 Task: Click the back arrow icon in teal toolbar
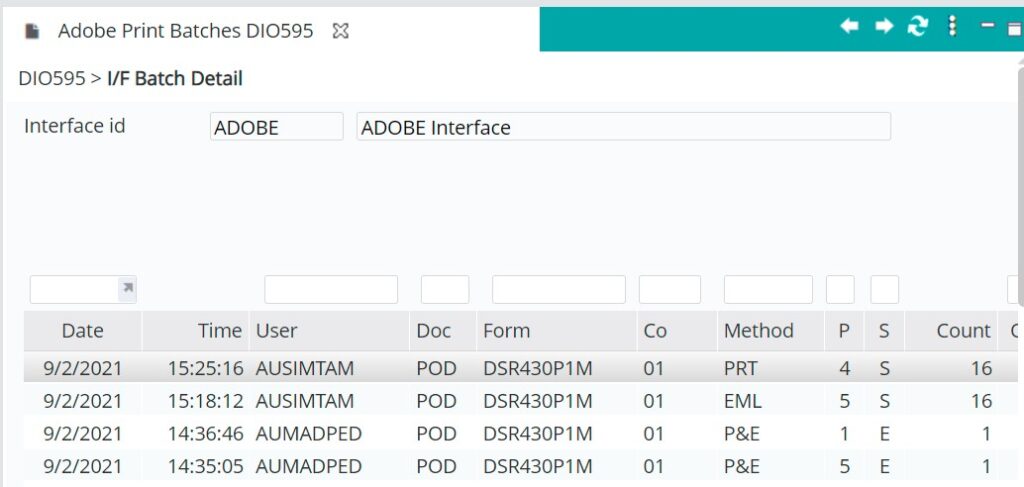[849, 26]
